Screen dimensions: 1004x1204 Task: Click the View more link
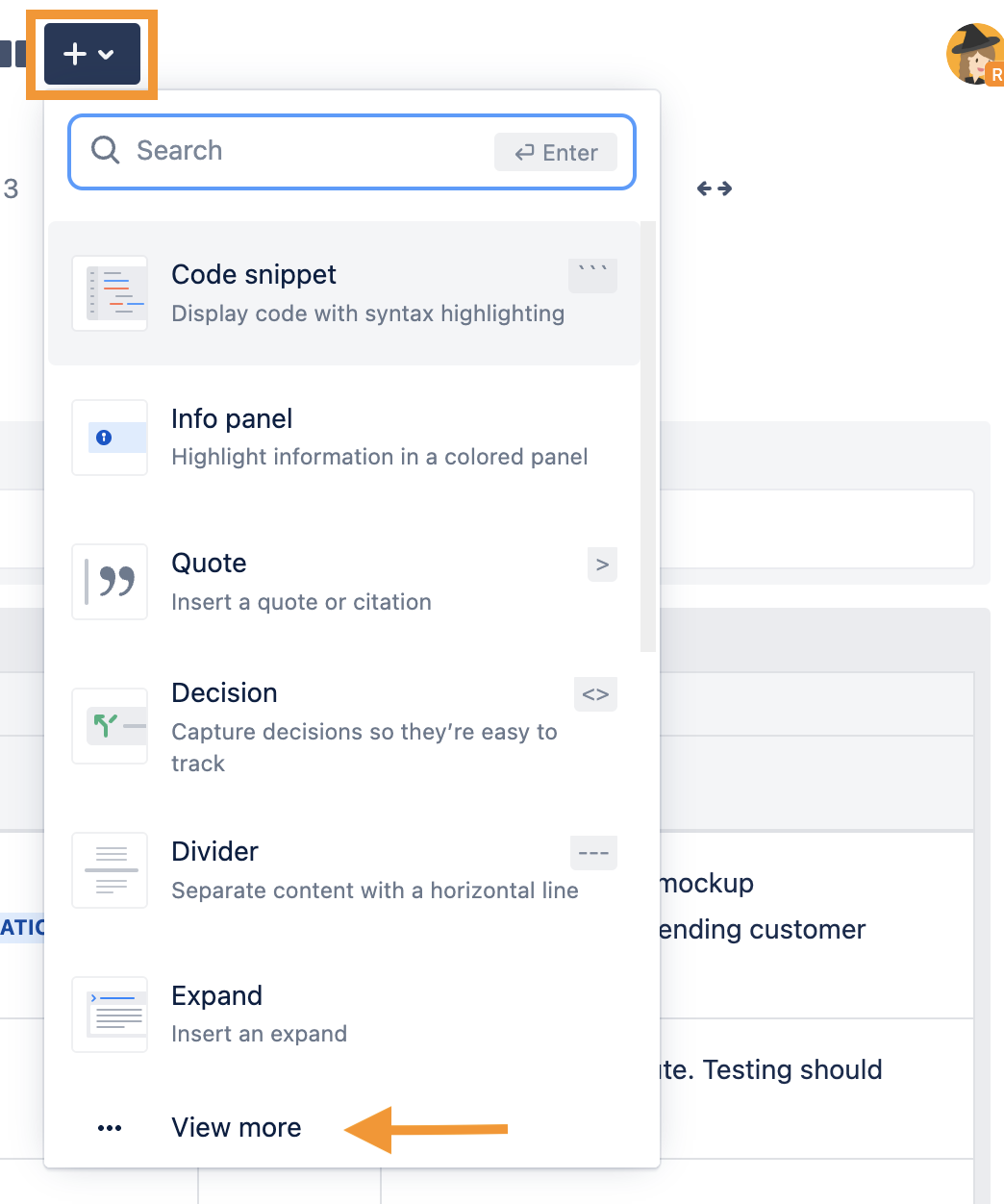237,1127
